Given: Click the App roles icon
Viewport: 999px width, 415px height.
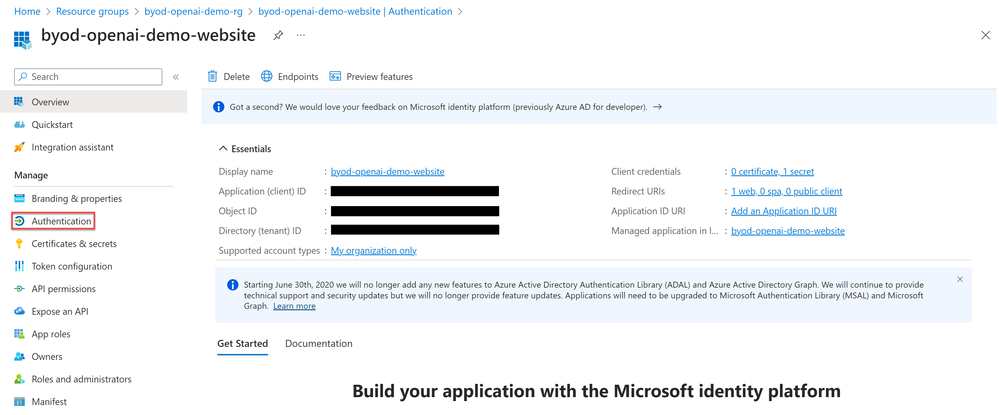Looking at the screenshot, I should (19, 334).
